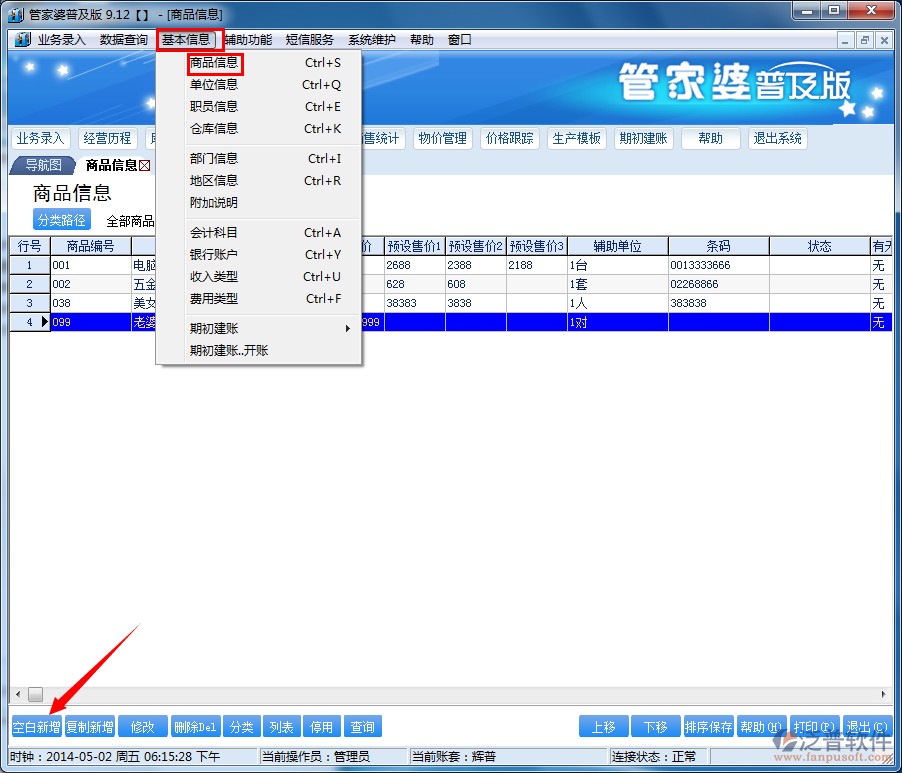This screenshot has width=902, height=773.
Task: Click the 物价管理 toolbar button
Action: click(x=442, y=139)
